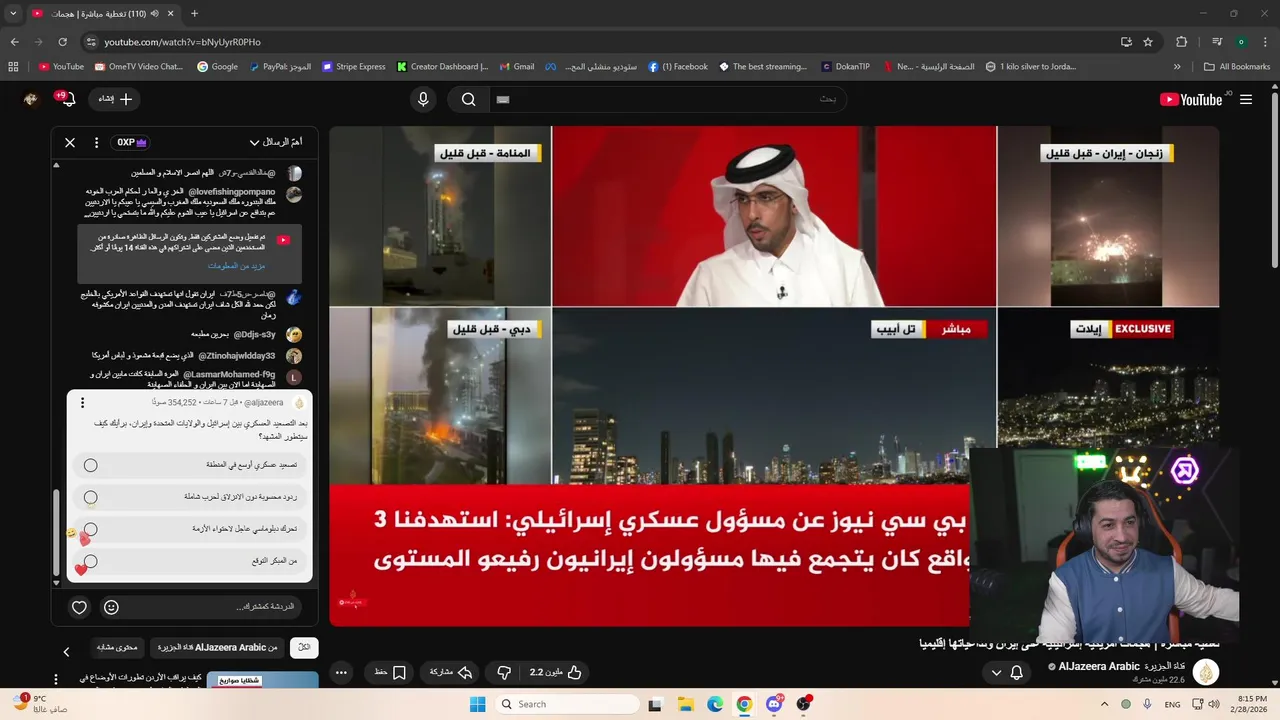Select poll option 'ردود محسوبة دون الانزلاق لحرب شاملة'

point(190,497)
